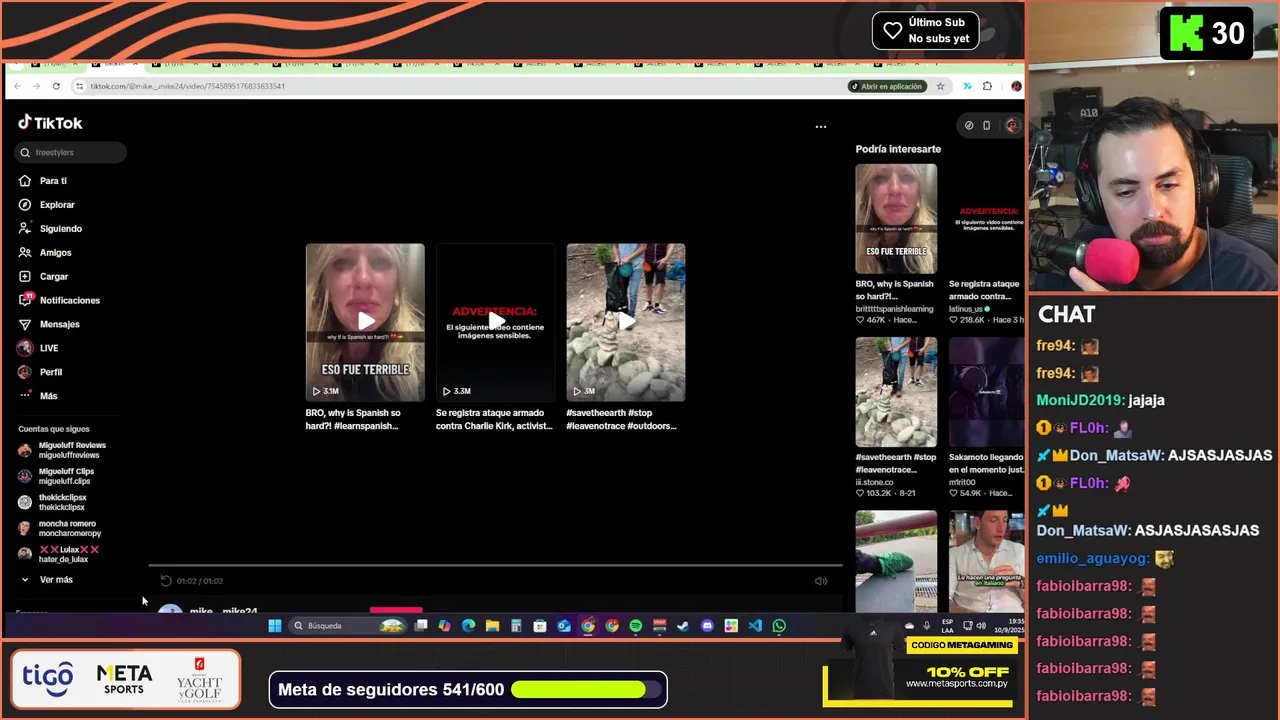Open followed account Migueluff Reviews

pyautogui.click(x=62, y=450)
